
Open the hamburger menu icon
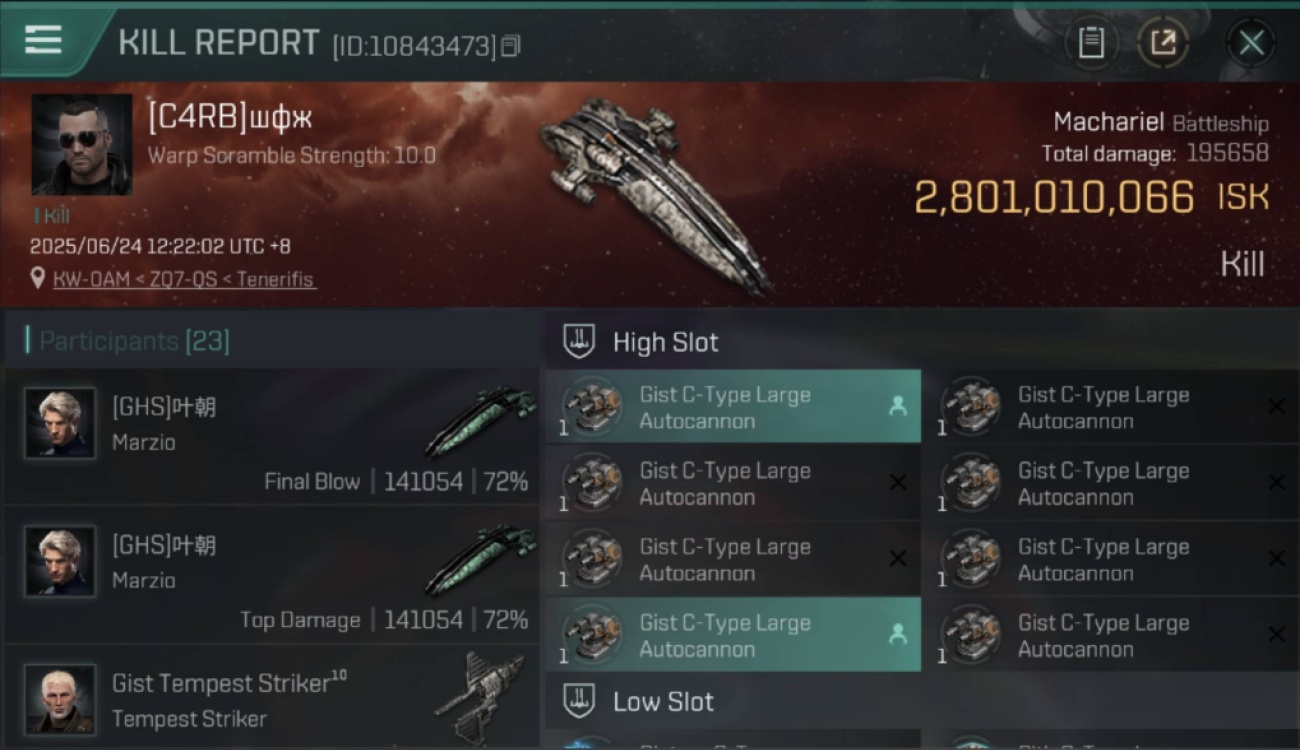[43, 41]
